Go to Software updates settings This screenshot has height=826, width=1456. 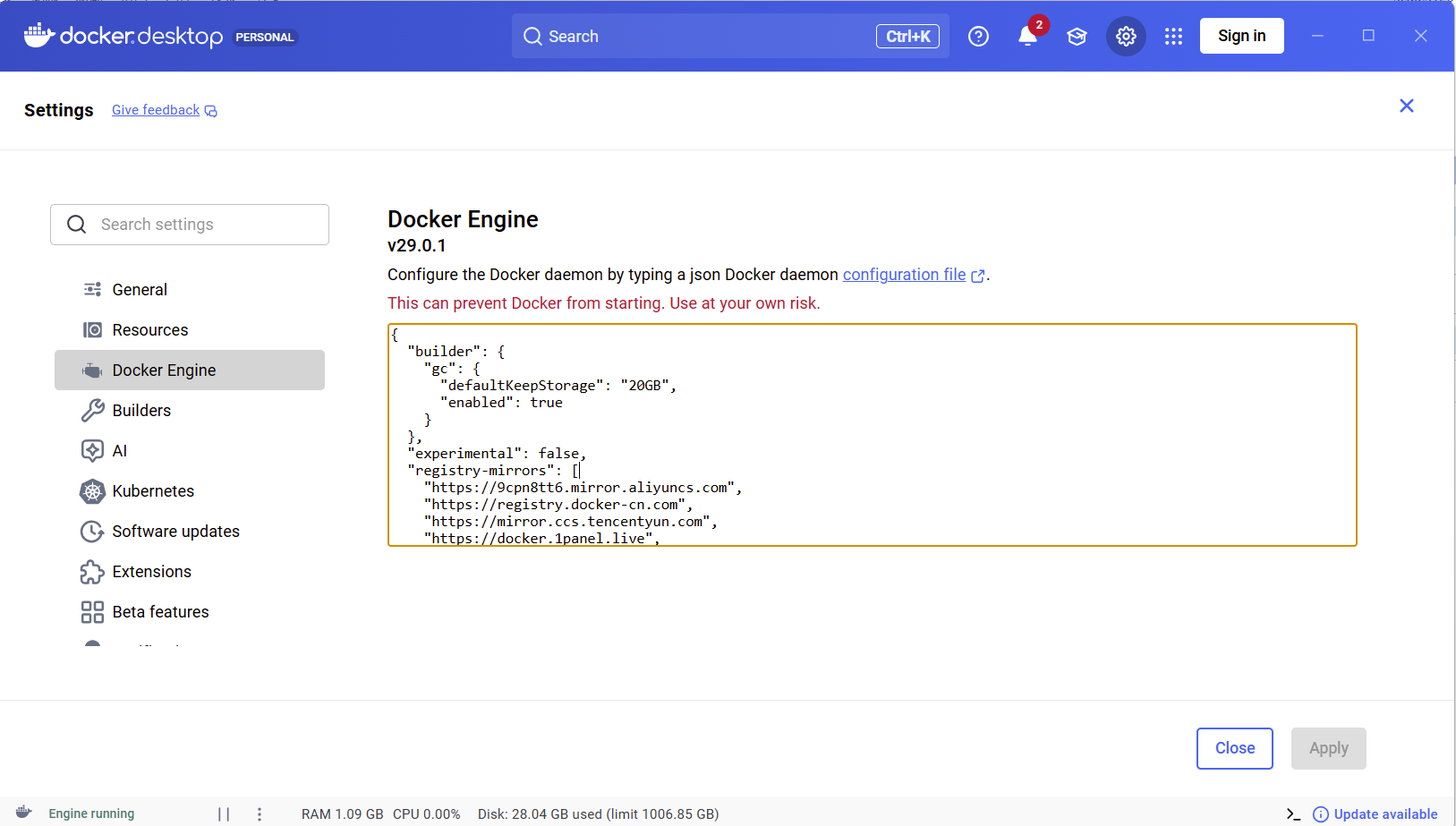[x=190, y=532]
